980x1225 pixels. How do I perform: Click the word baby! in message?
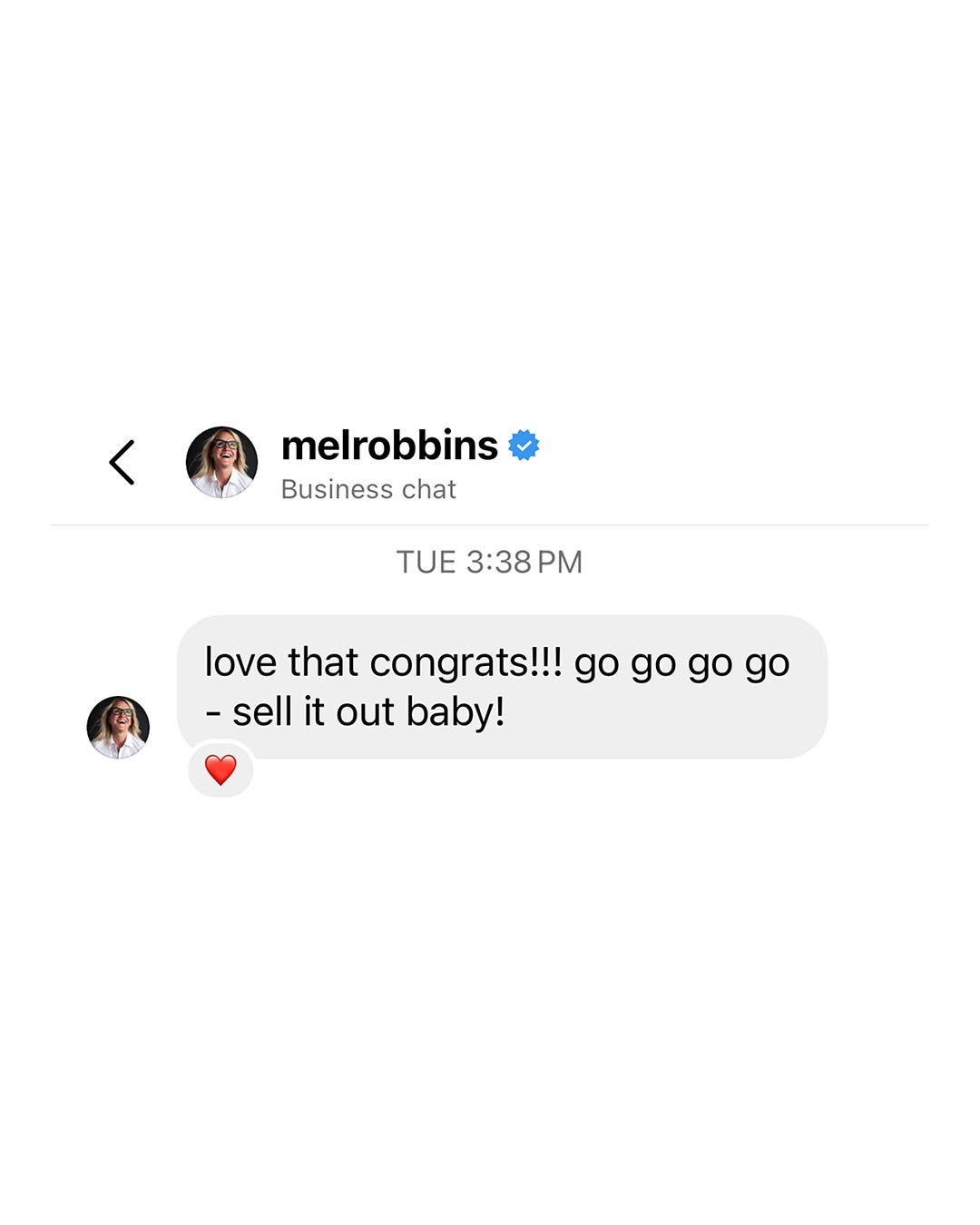click(x=456, y=712)
